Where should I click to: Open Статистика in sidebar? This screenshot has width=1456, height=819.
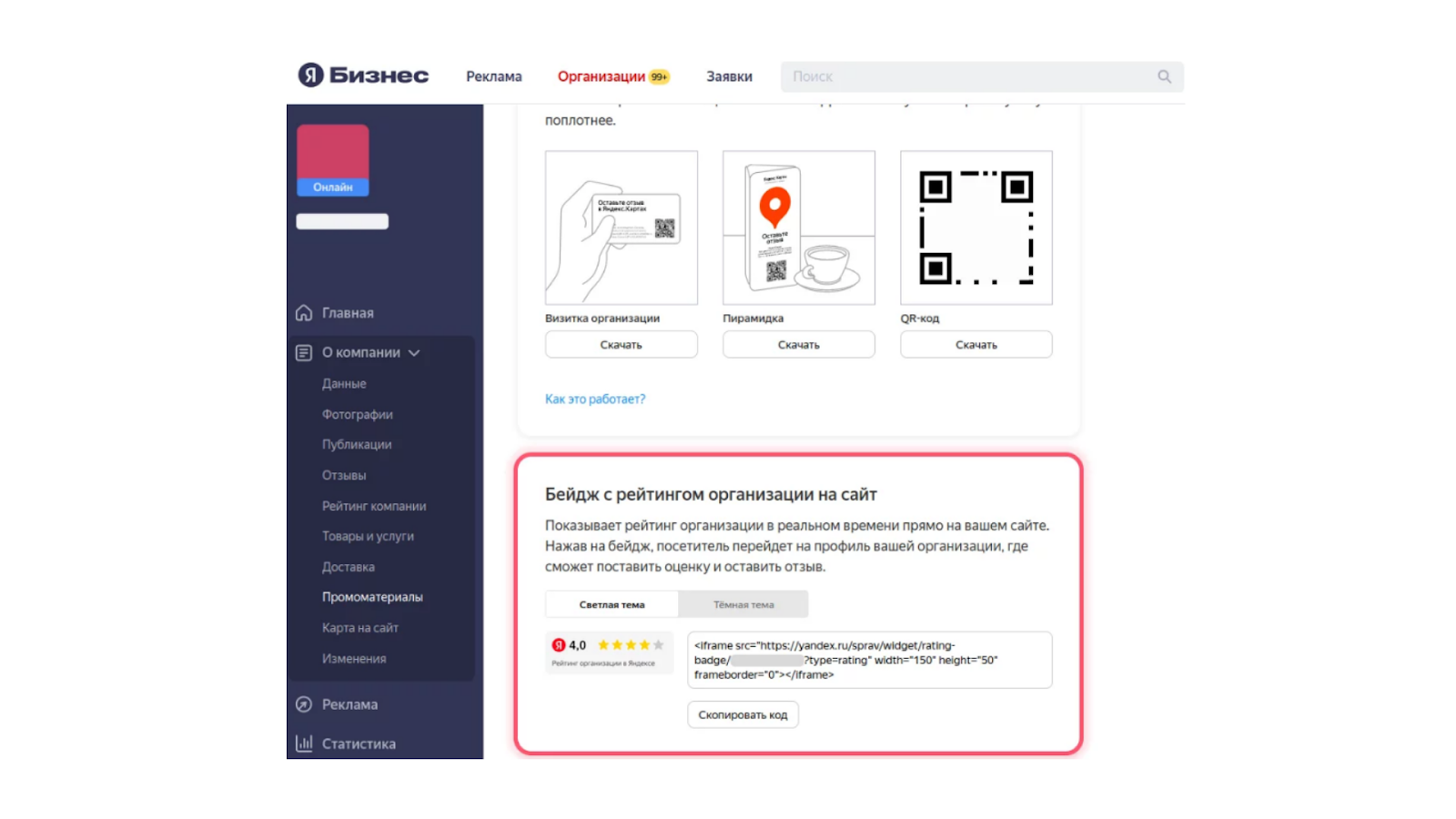coord(359,744)
